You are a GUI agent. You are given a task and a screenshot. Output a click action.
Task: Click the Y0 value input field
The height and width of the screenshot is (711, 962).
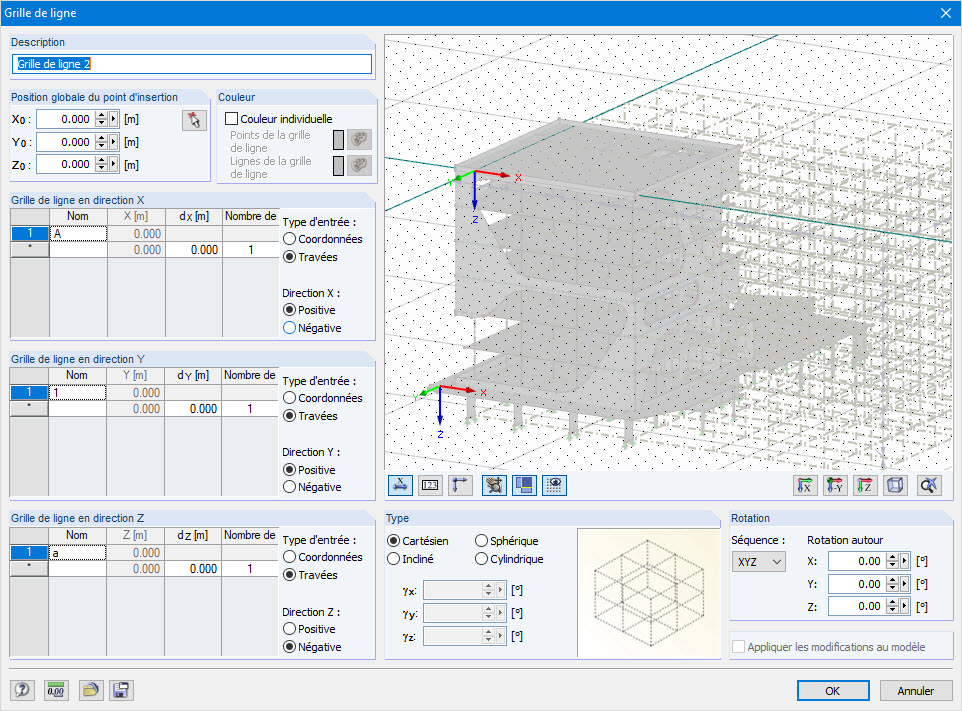click(x=66, y=142)
